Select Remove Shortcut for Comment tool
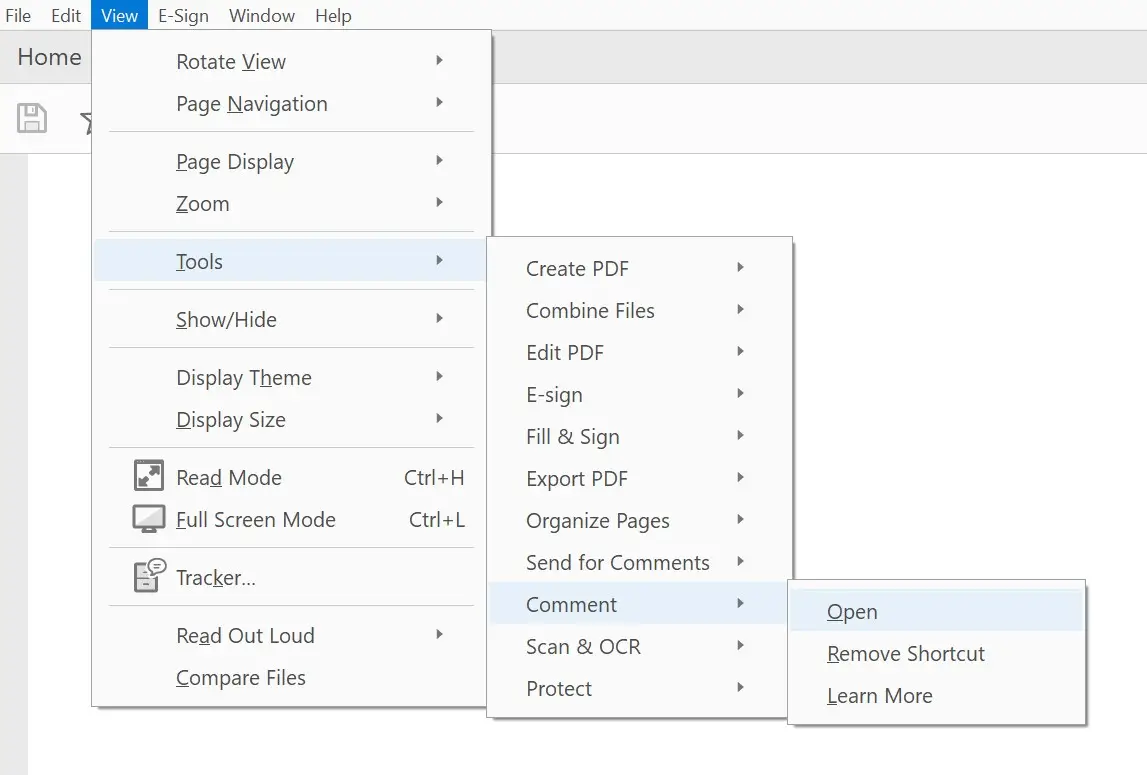 tap(906, 654)
